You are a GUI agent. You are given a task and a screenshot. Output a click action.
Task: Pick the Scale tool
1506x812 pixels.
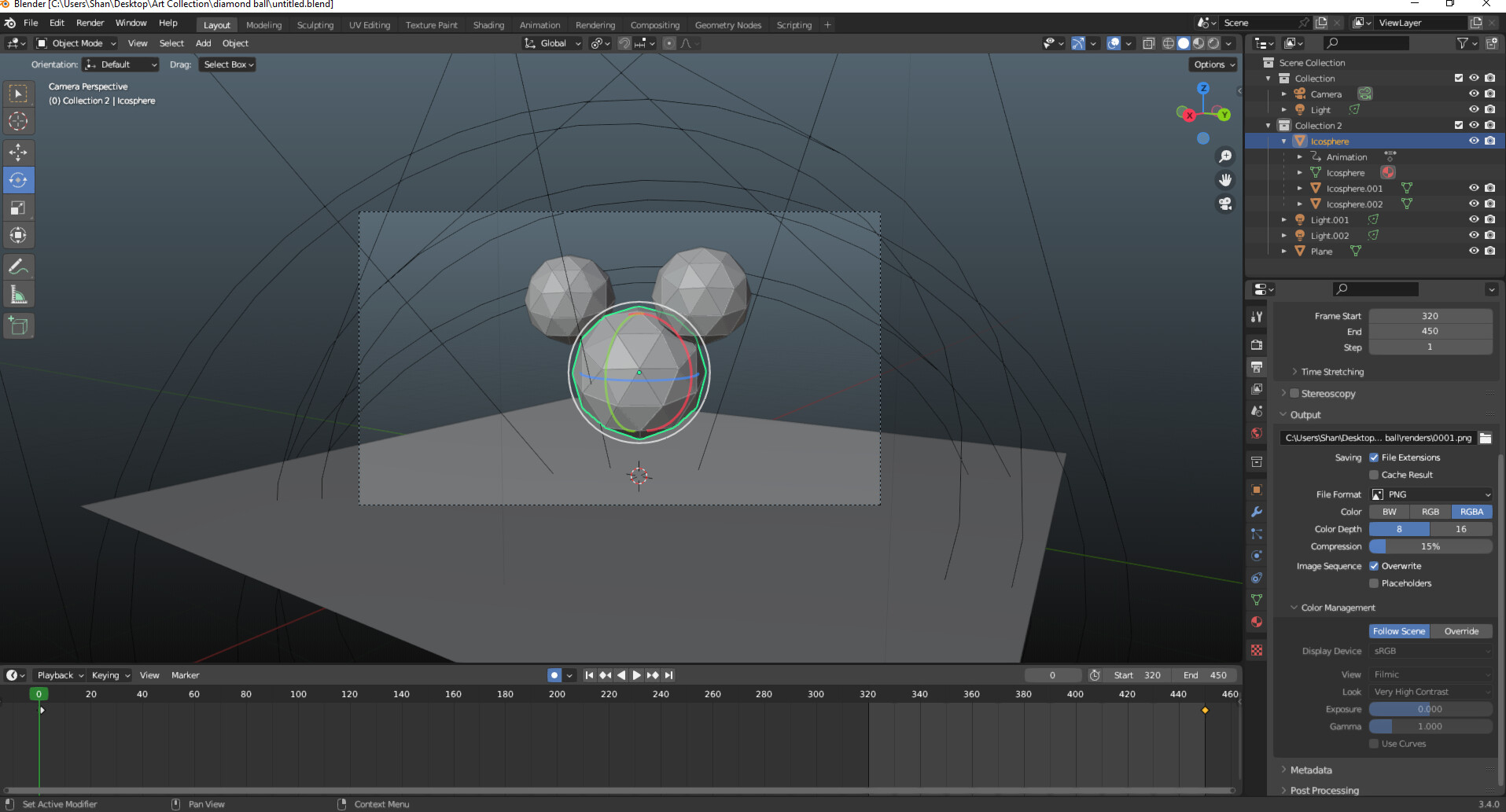pyautogui.click(x=18, y=208)
